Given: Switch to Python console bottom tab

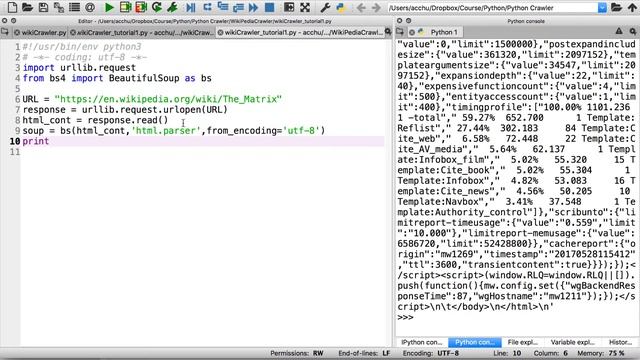Looking at the screenshot, I should click(x=475, y=342).
